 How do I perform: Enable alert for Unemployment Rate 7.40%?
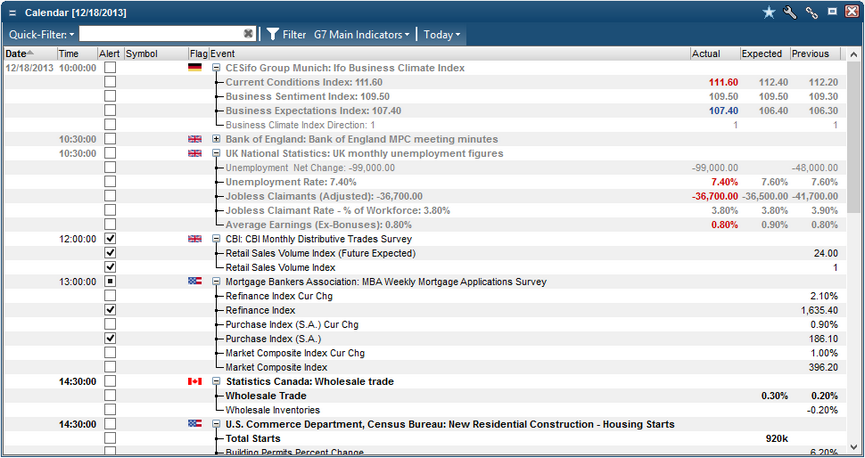(110, 182)
